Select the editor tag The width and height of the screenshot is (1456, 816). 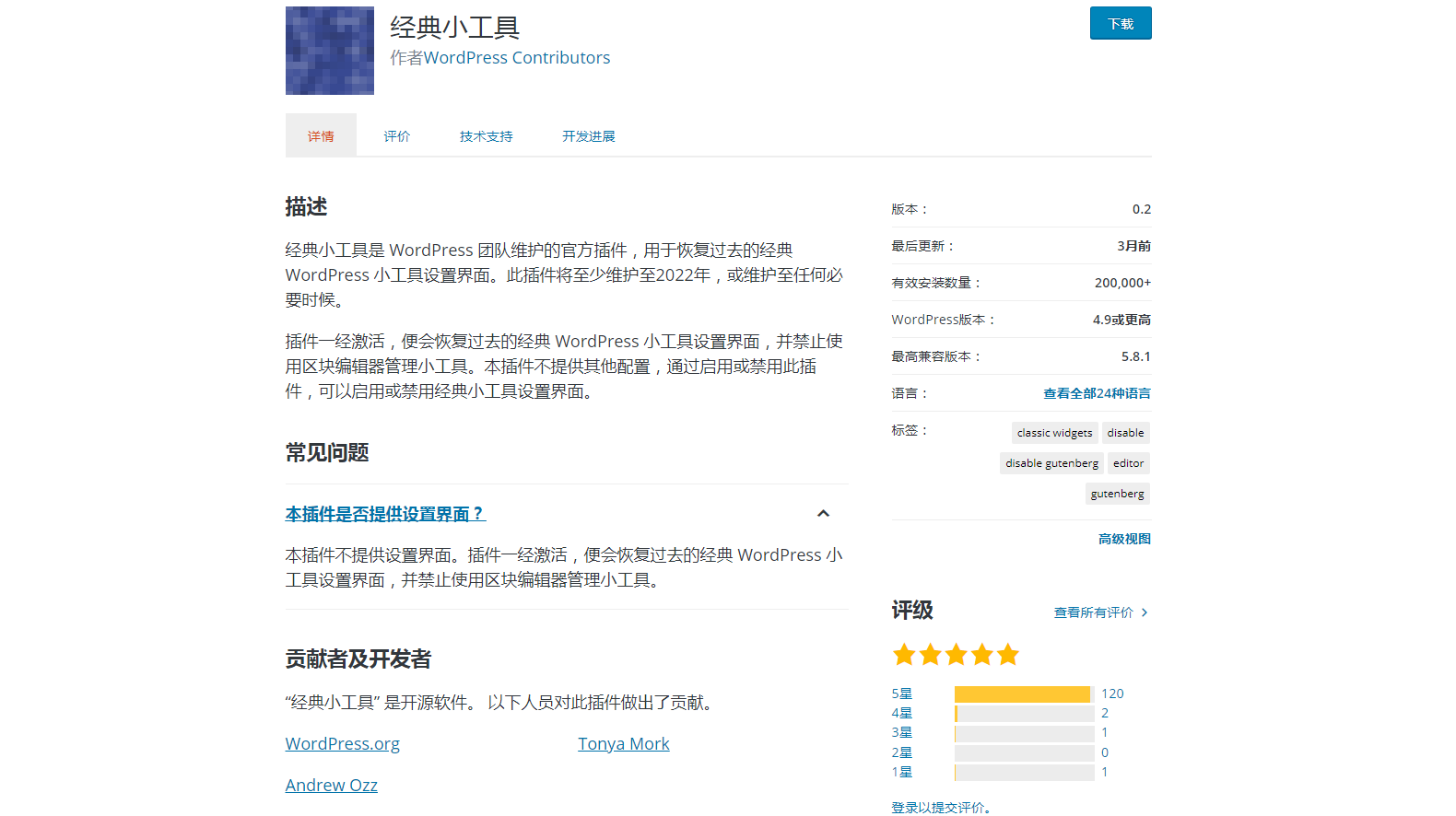pos(1128,463)
